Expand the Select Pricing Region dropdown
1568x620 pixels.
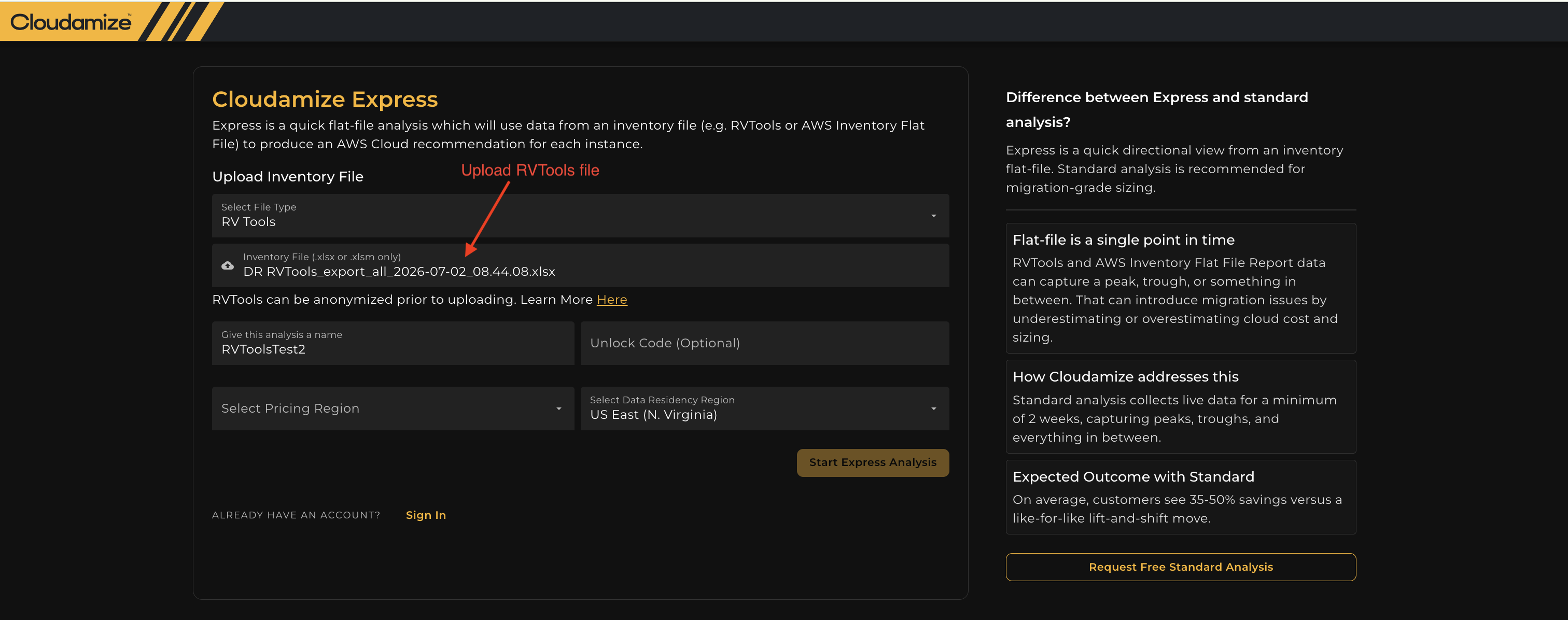click(x=393, y=408)
